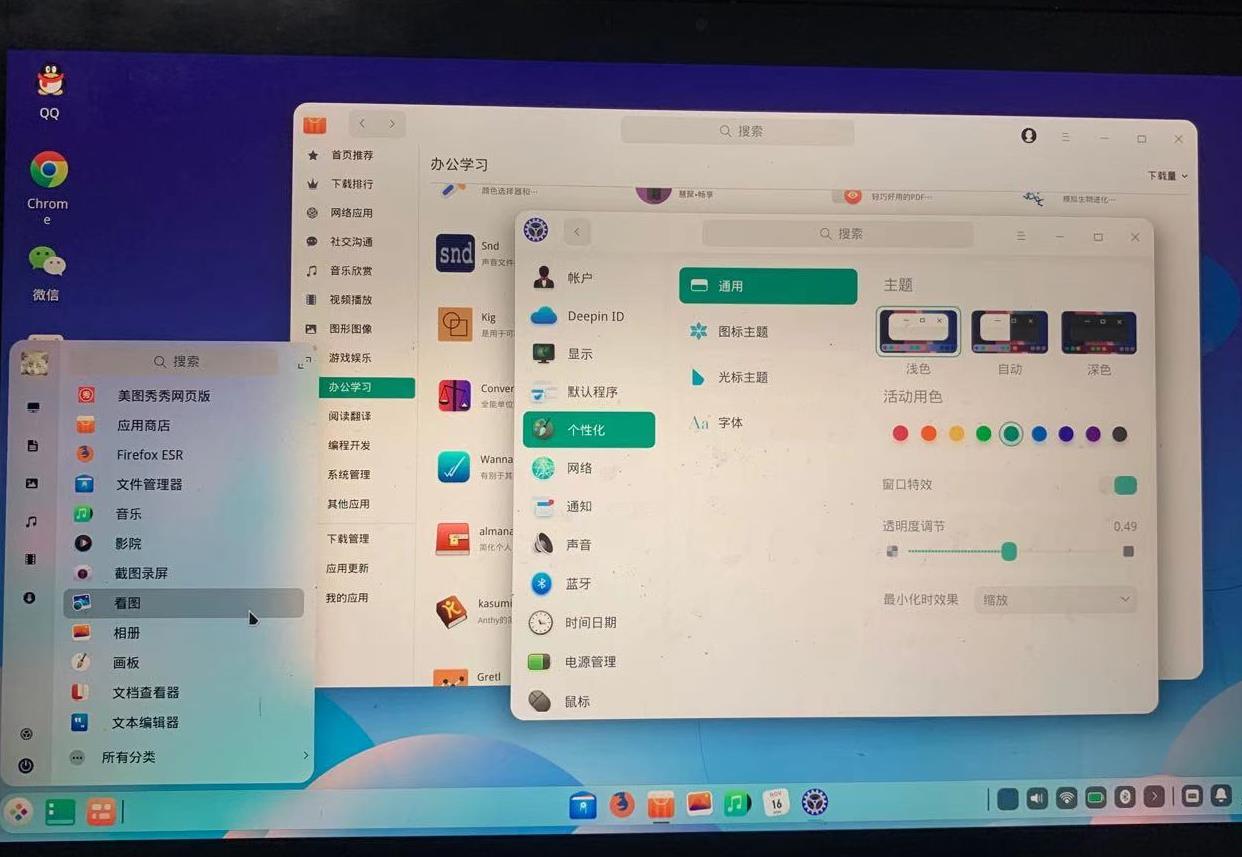The height and width of the screenshot is (857, 1242).
Task: Launch Firefox from the dock
Action: (621, 805)
